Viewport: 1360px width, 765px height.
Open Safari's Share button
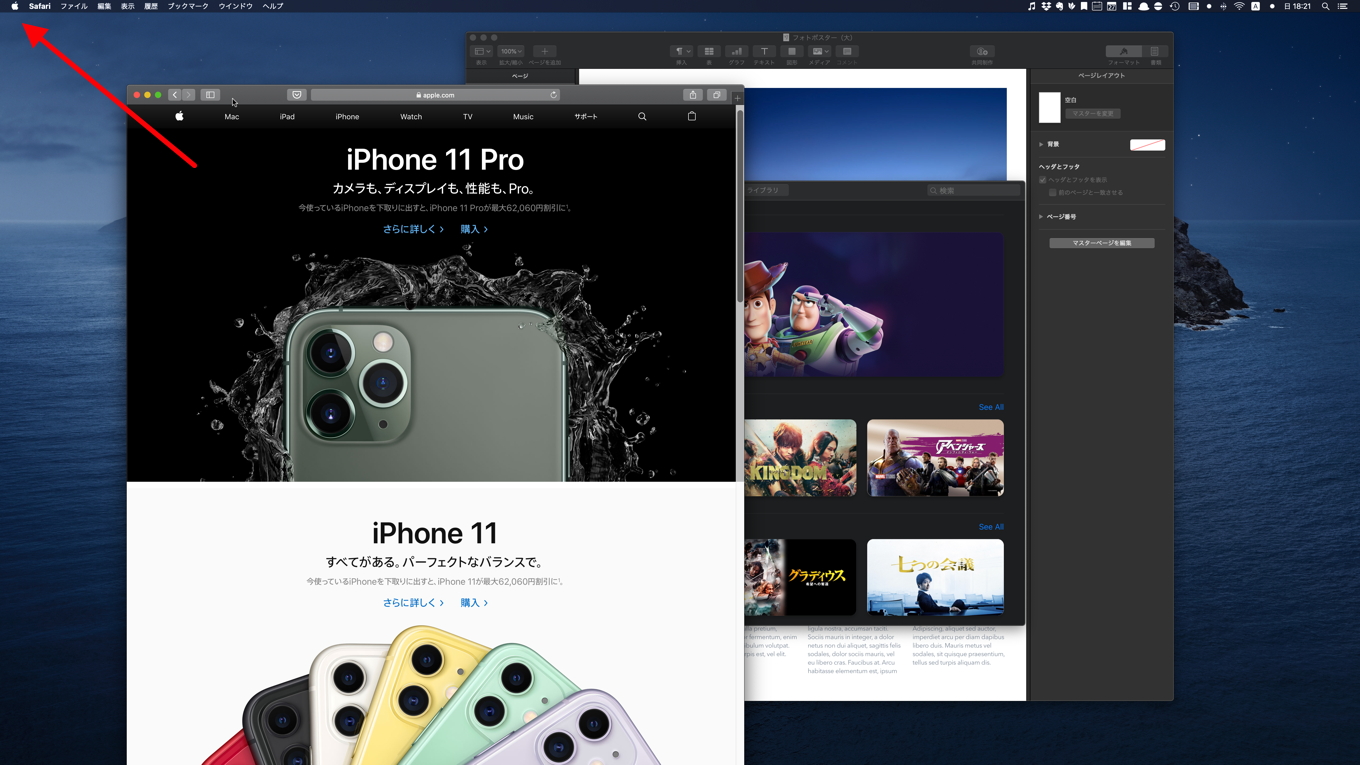tap(693, 95)
